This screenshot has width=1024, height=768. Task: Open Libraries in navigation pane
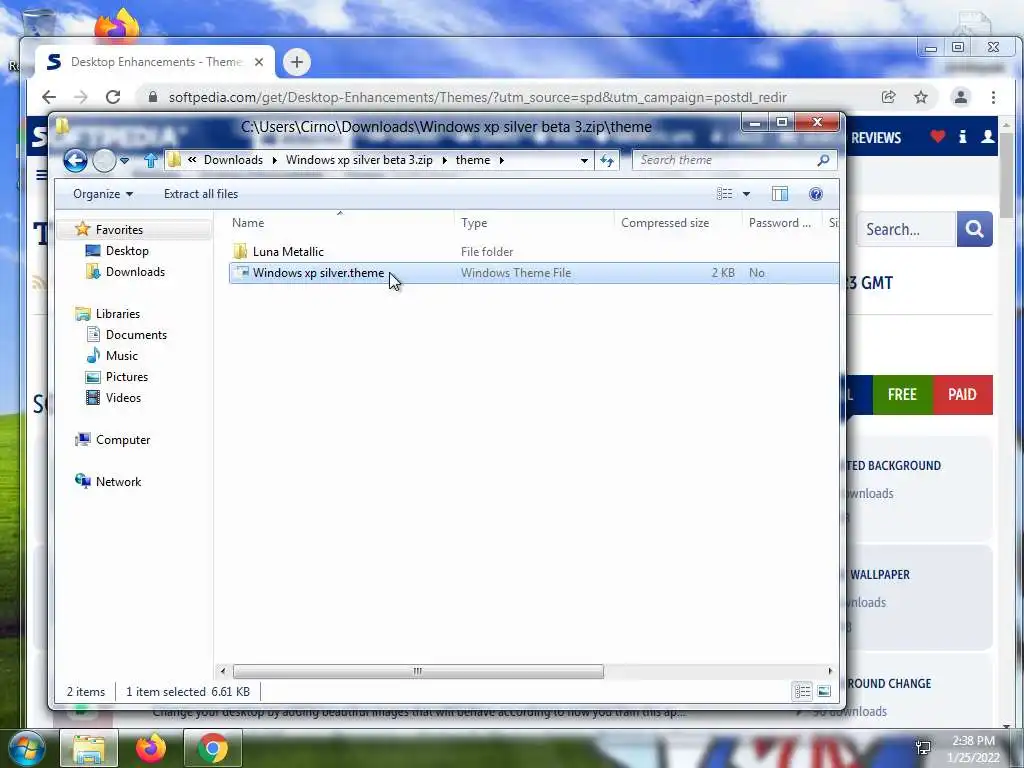118,313
